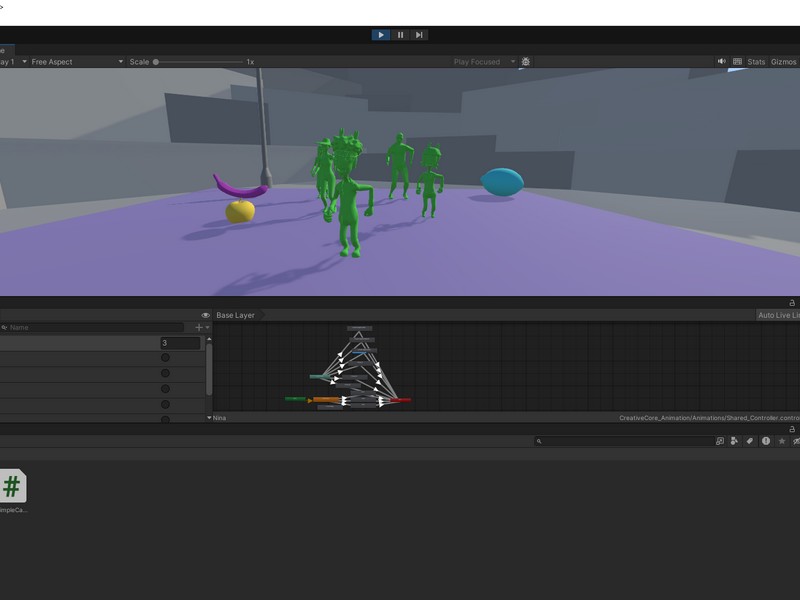The width and height of the screenshot is (800, 600).
Task: Mute audio in the Game view toolbar
Action: pos(722,61)
